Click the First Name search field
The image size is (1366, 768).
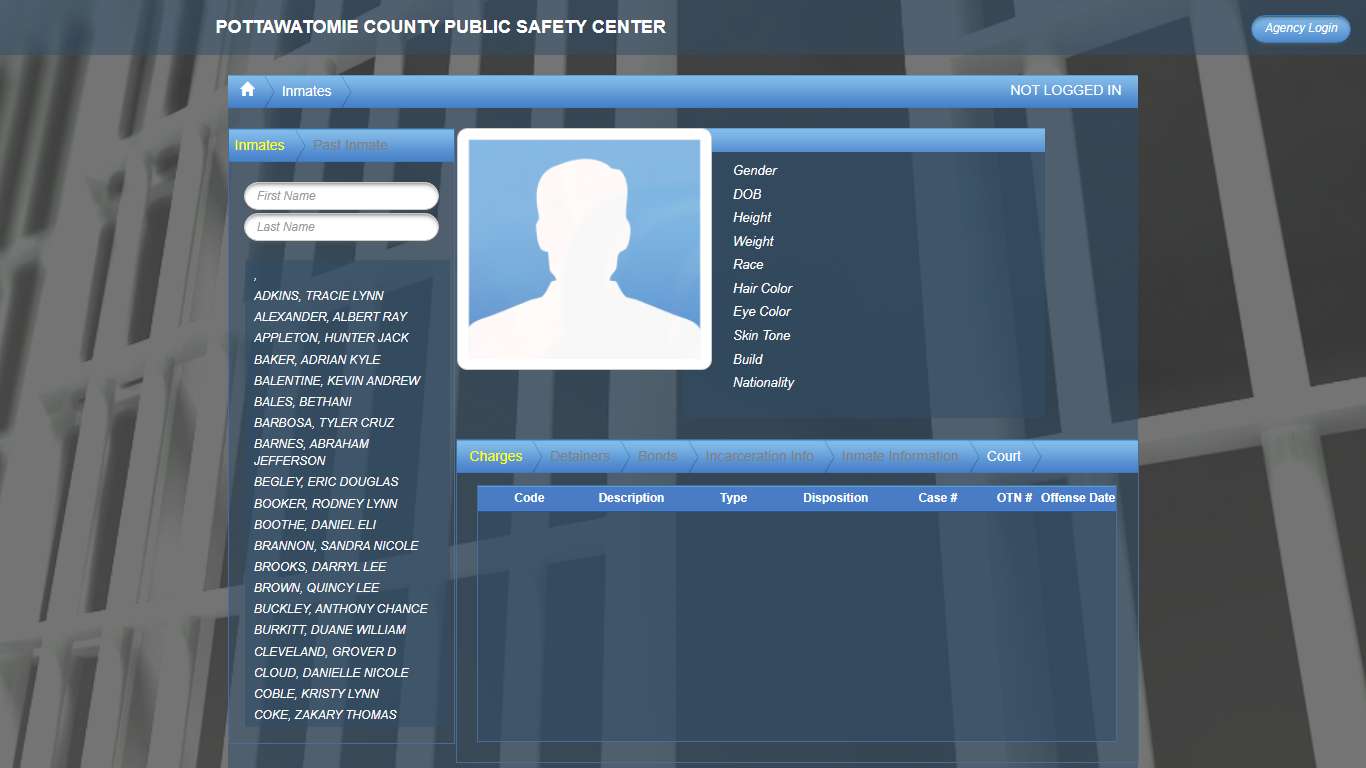[341, 195]
